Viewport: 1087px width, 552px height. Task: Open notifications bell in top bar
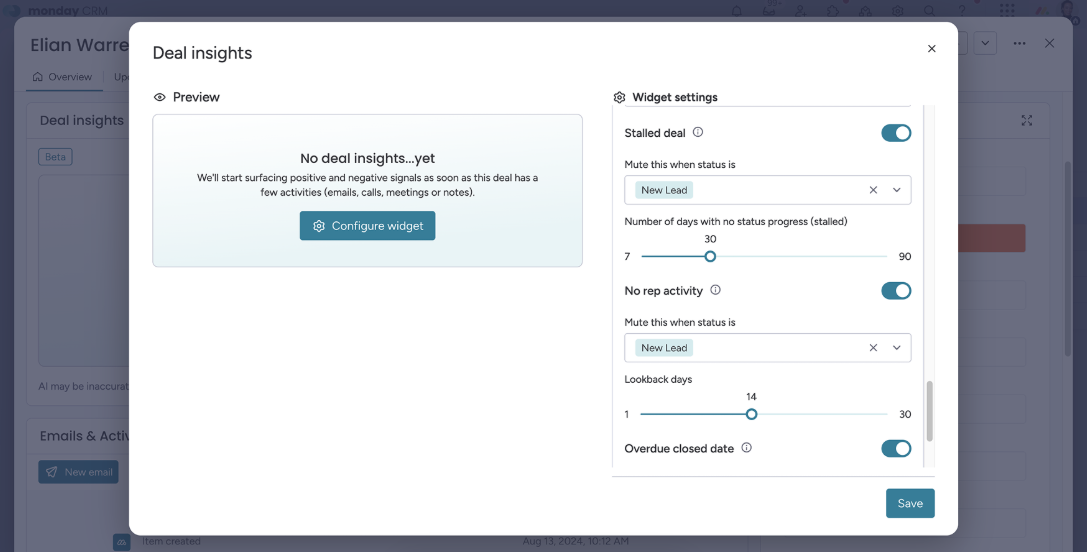[736, 10]
